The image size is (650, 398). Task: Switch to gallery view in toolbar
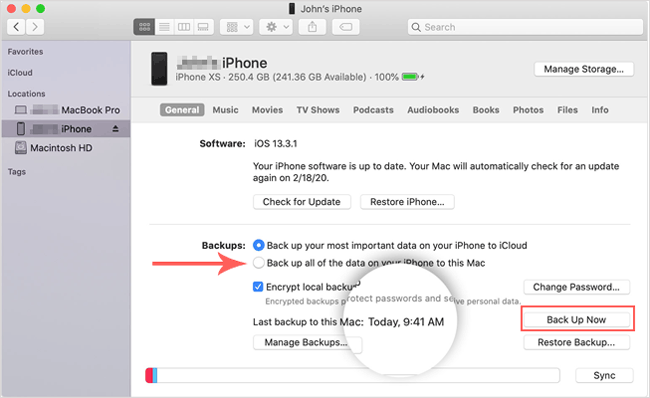click(x=203, y=27)
